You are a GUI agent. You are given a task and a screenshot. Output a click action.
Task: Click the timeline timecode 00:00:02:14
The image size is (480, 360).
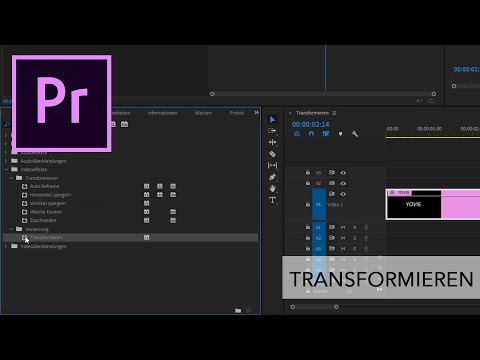coord(310,124)
